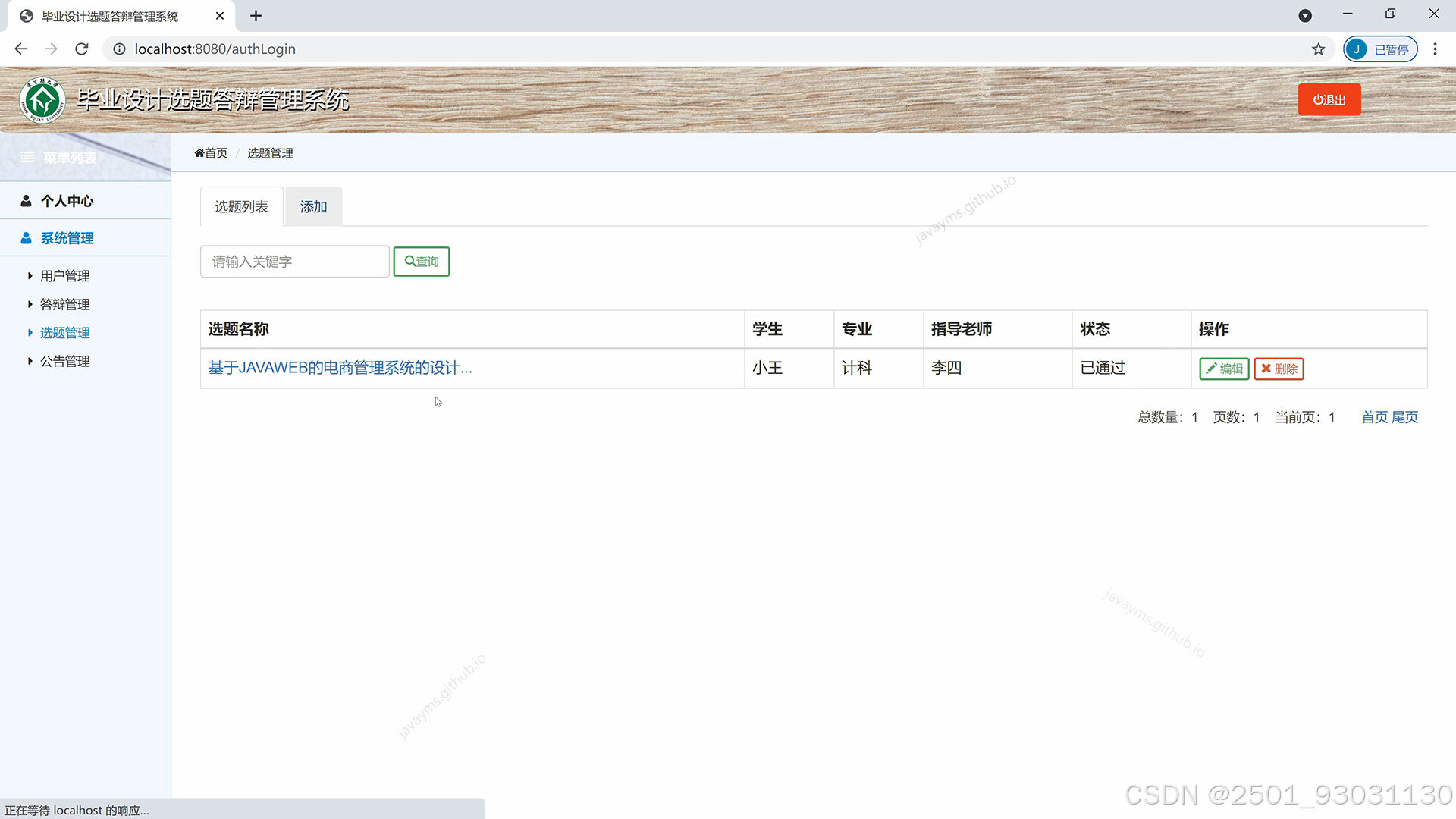The width and height of the screenshot is (1456, 819).
Task: Click the 删除 delete button
Action: [1279, 369]
